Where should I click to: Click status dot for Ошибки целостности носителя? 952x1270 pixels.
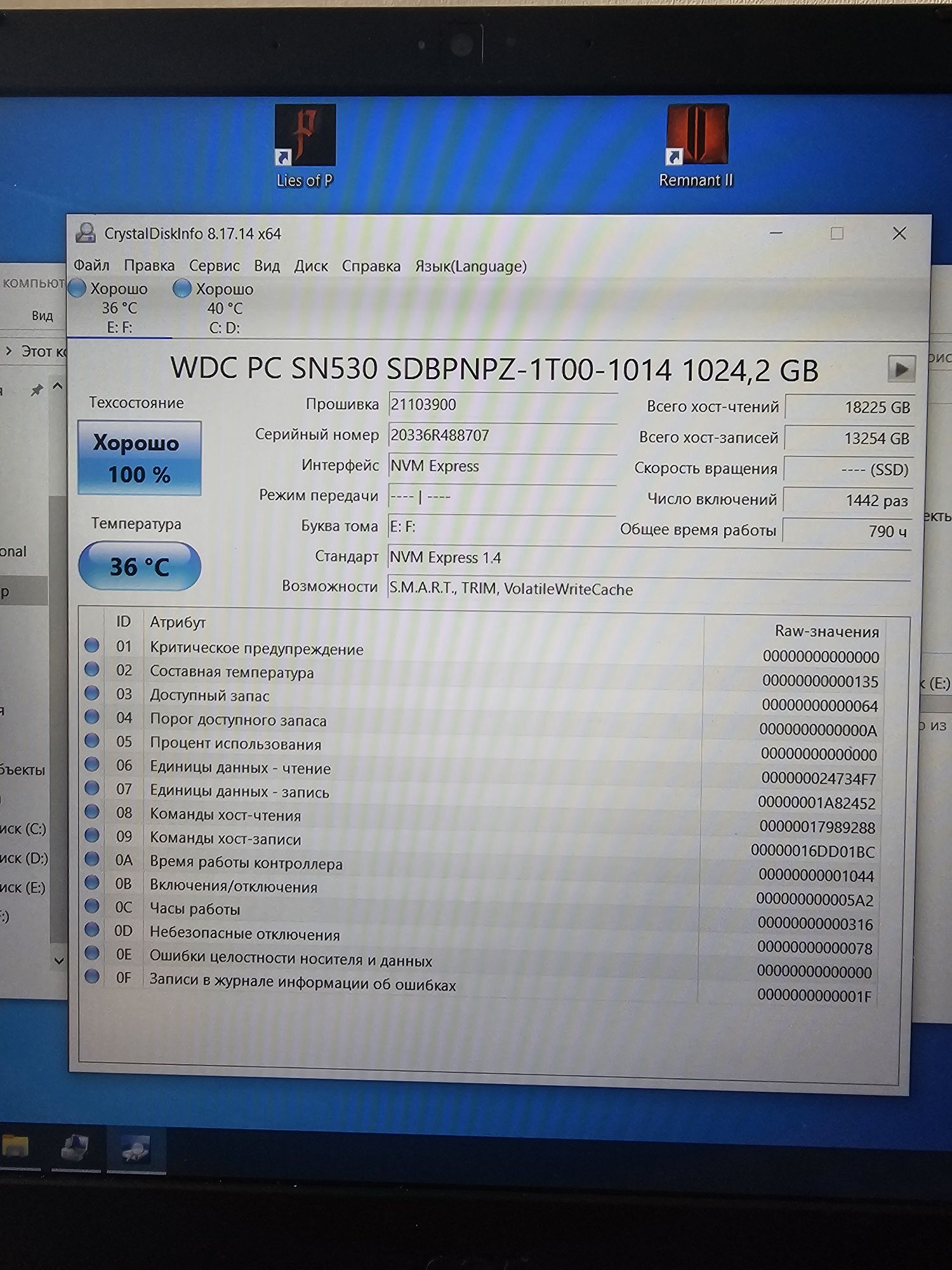click(92, 952)
